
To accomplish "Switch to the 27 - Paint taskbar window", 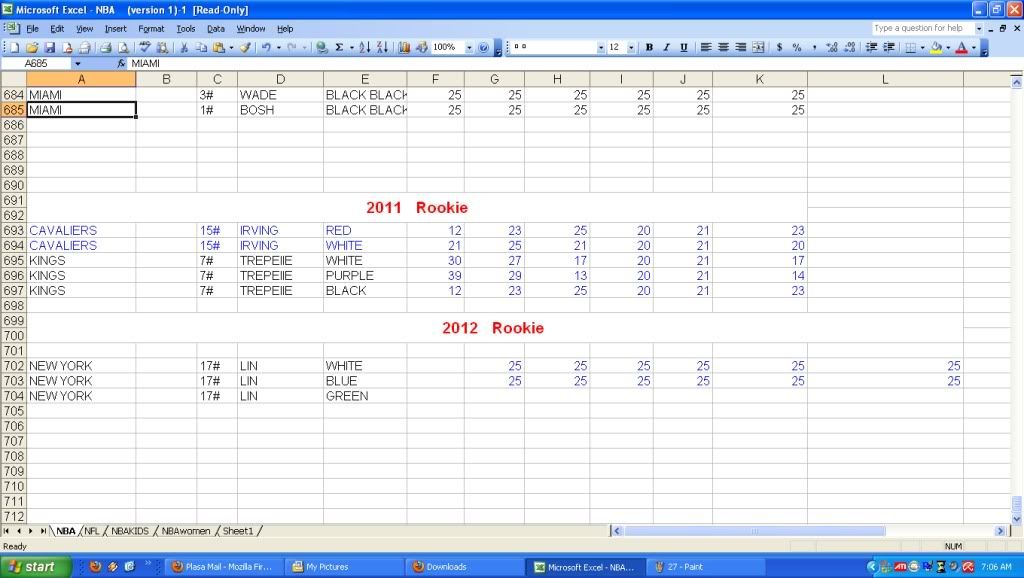I will pos(705,567).
